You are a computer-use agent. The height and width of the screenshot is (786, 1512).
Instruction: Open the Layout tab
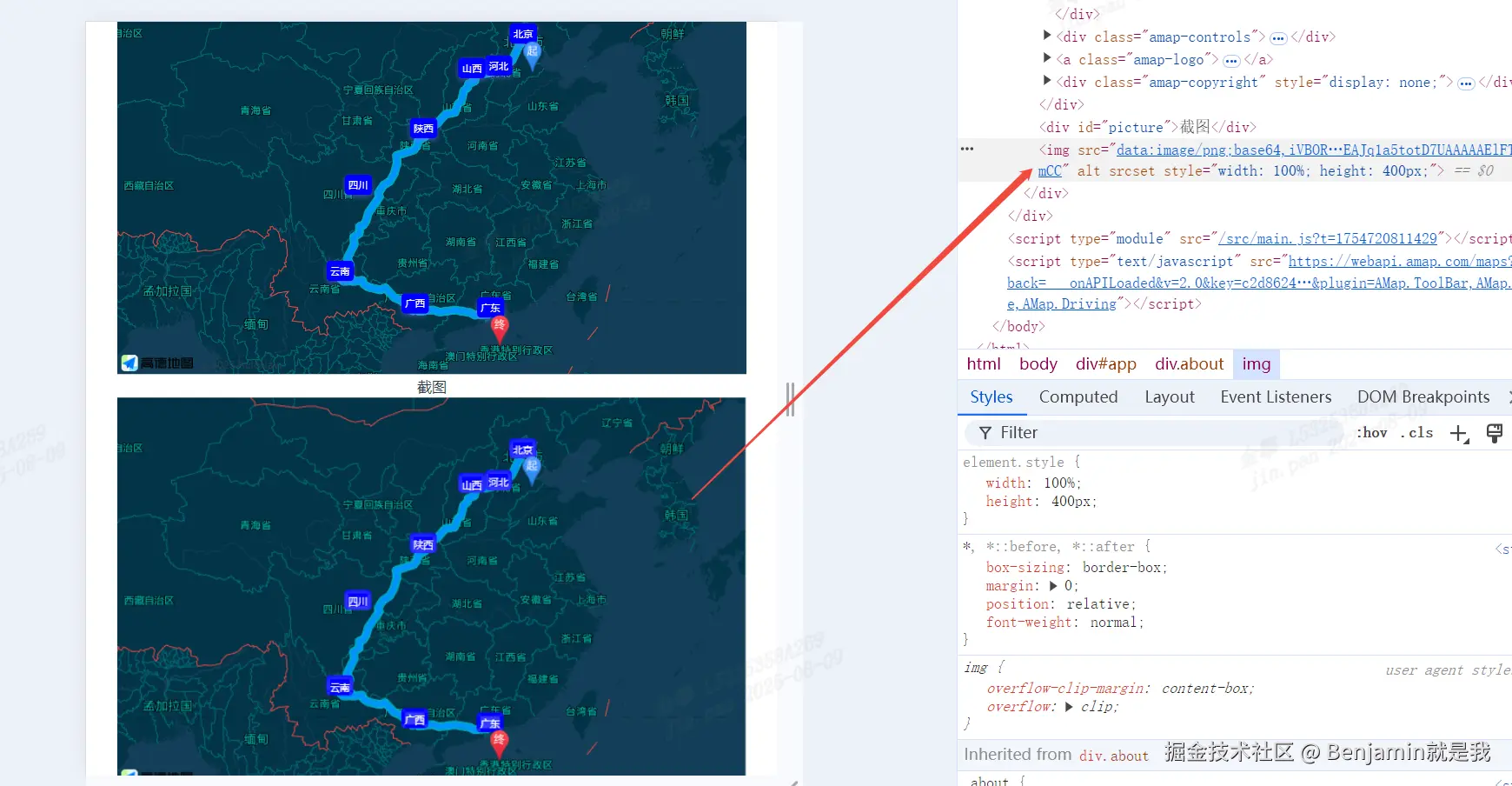point(1170,397)
